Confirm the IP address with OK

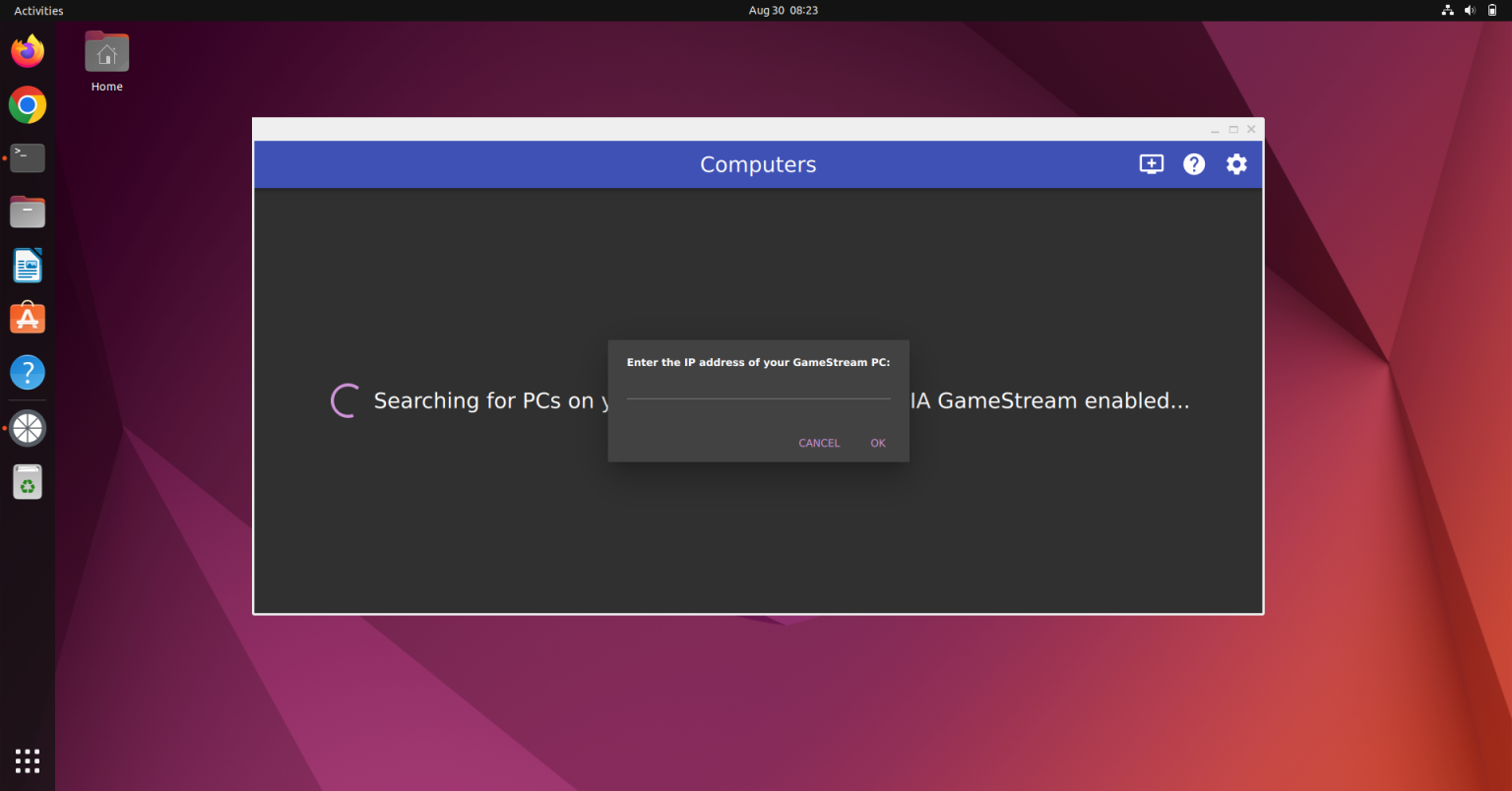(x=877, y=443)
